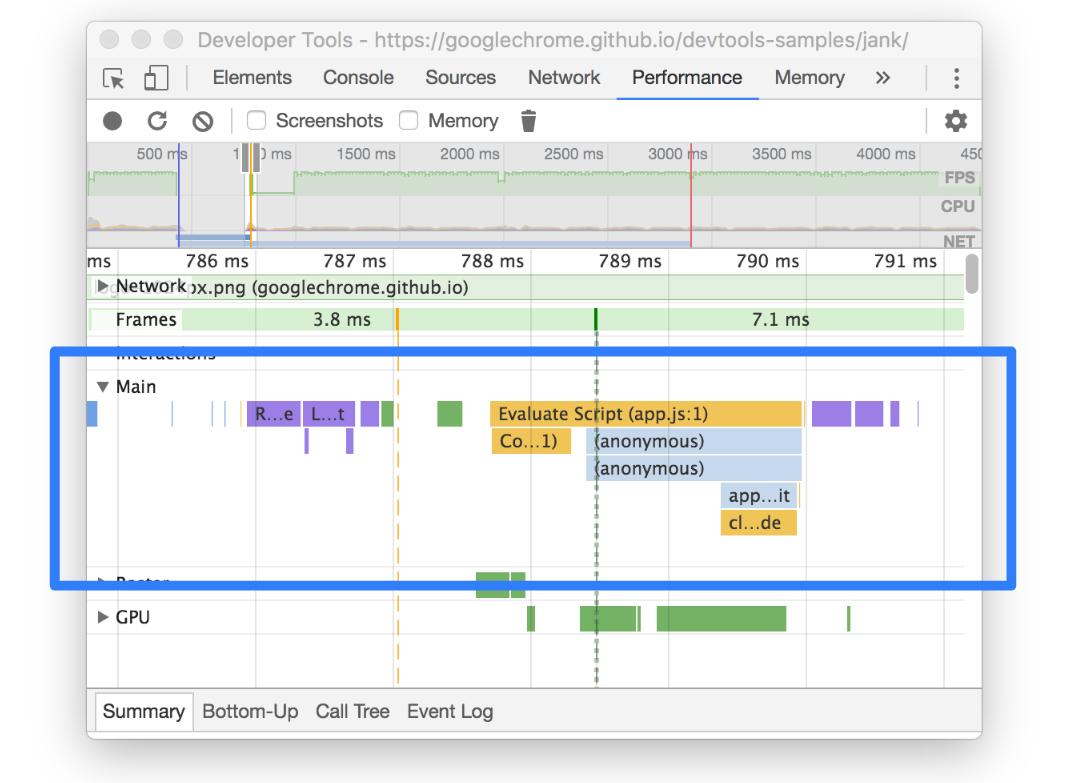Image resolution: width=1067 pixels, height=783 pixels.
Task: Switch to the Console tab
Action: pos(358,78)
